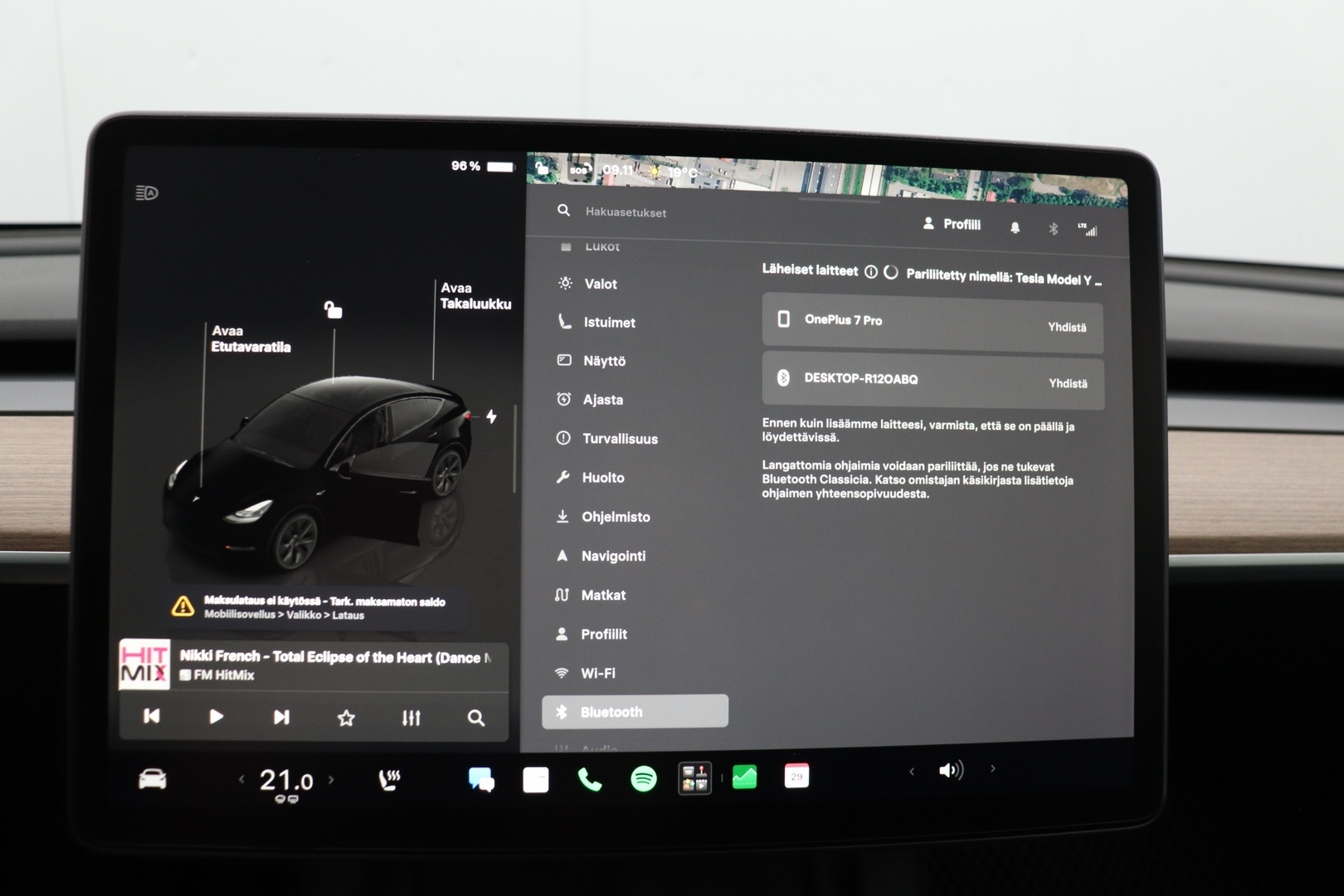Screen dimensions: 1344x896
Task: Connect DESKTOP-R12OABQ via Yhdistä
Action: (x=1068, y=383)
